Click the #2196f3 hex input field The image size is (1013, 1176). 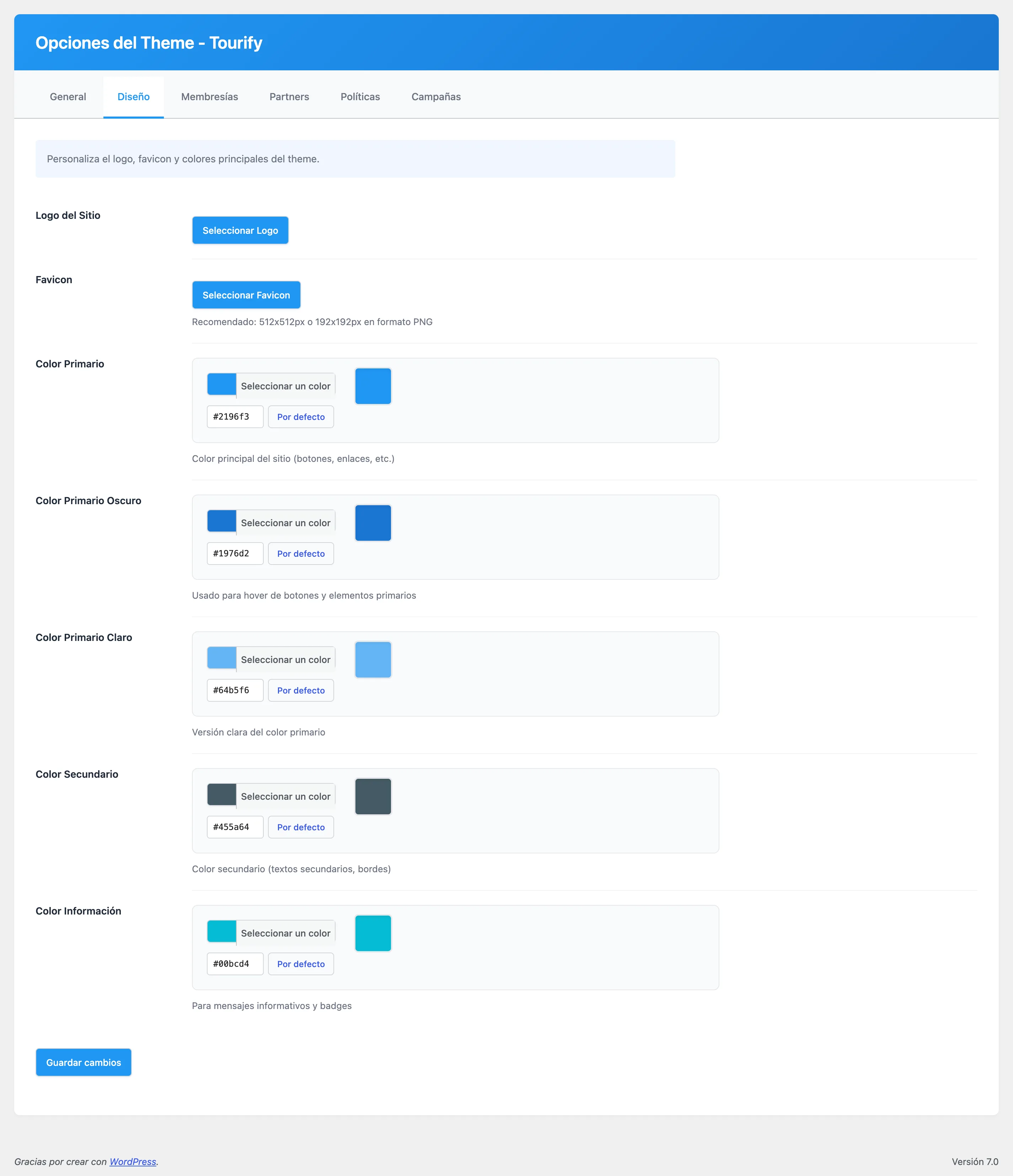tap(235, 417)
